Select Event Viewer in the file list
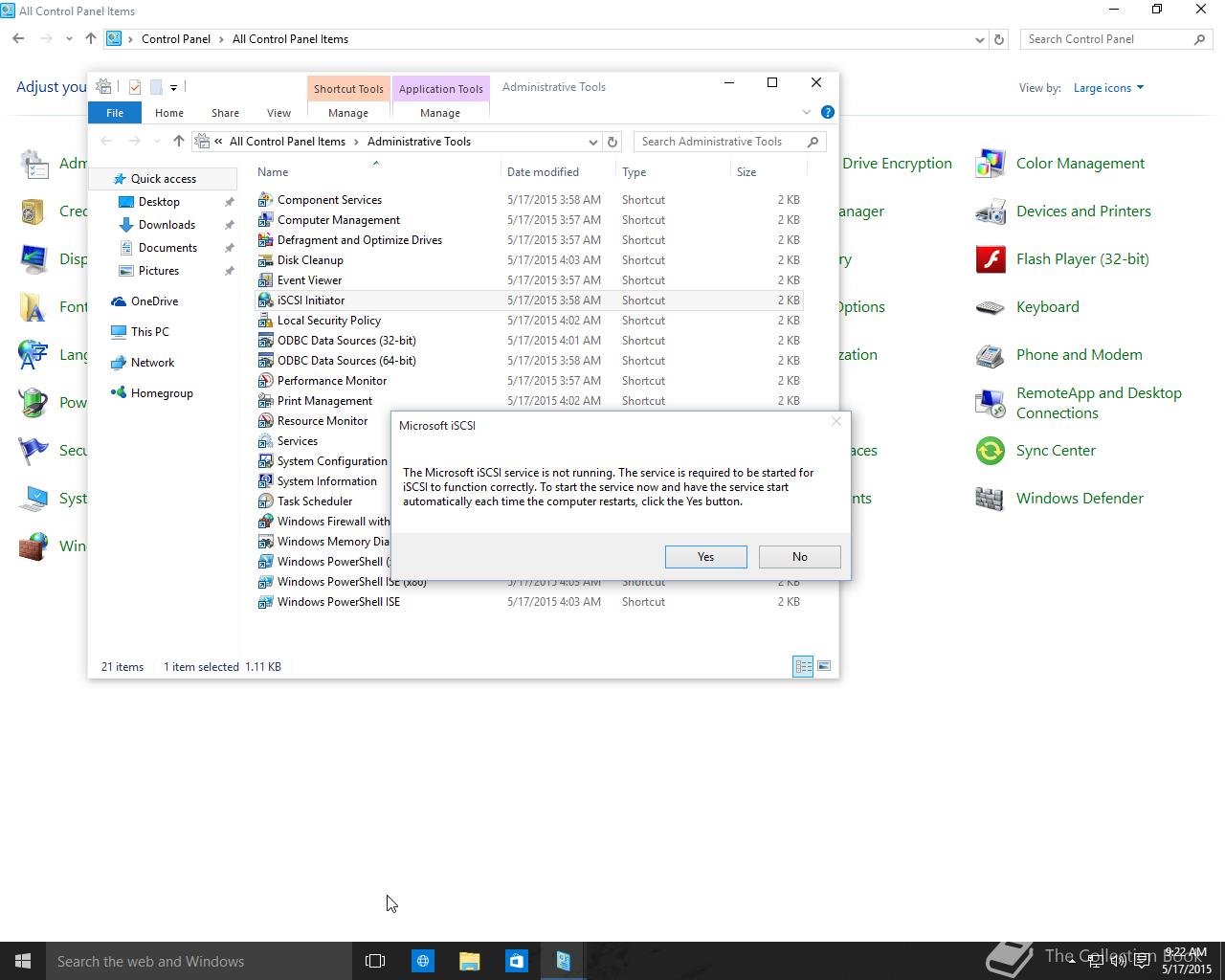The height and width of the screenshot is (980, 1225). click(309, 280)
